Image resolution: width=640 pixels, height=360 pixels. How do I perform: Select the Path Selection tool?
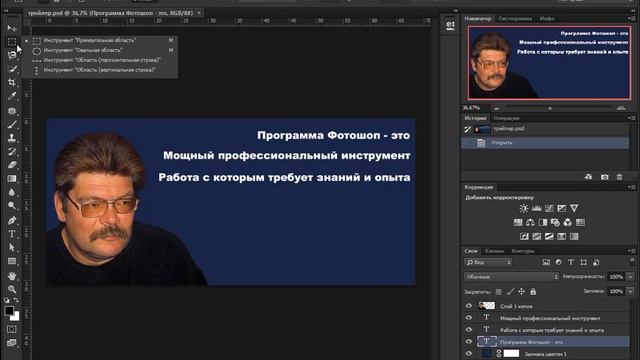click(12, 247)
